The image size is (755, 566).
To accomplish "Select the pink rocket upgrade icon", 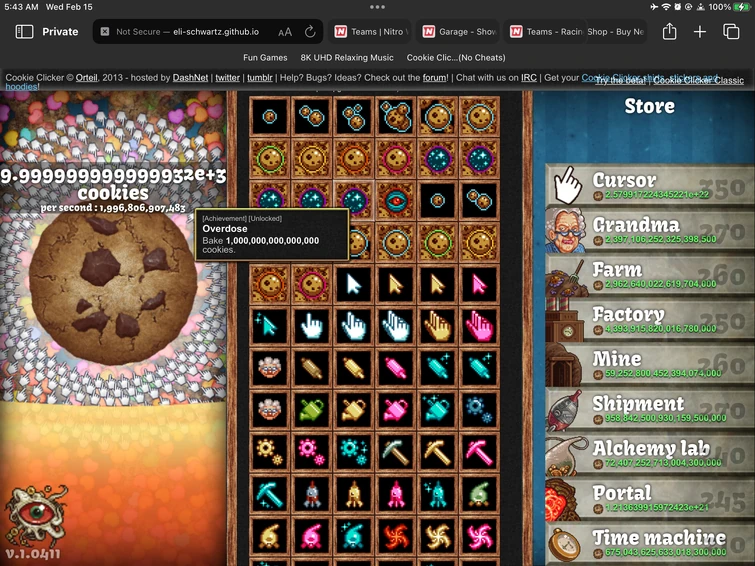I will click(x=395, y=494).
